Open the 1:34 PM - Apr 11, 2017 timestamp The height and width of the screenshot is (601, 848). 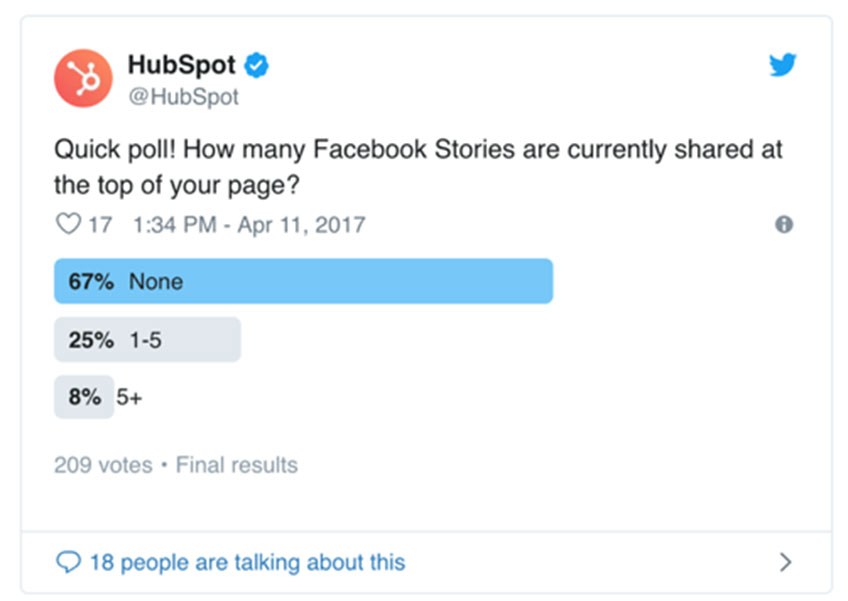click(x=249, y=224)
